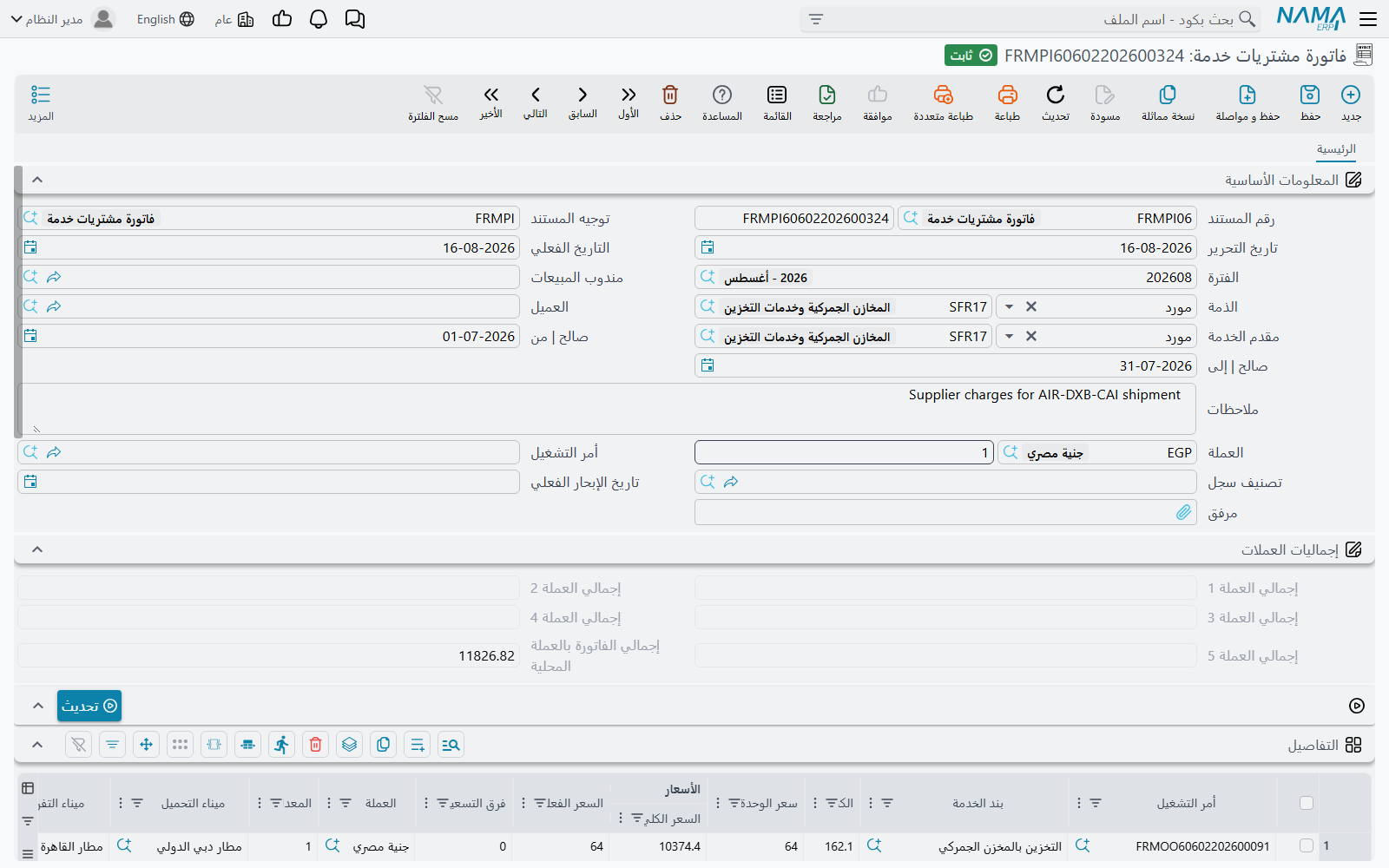Click the thumbs-up icon in the top header

(282, 19)
